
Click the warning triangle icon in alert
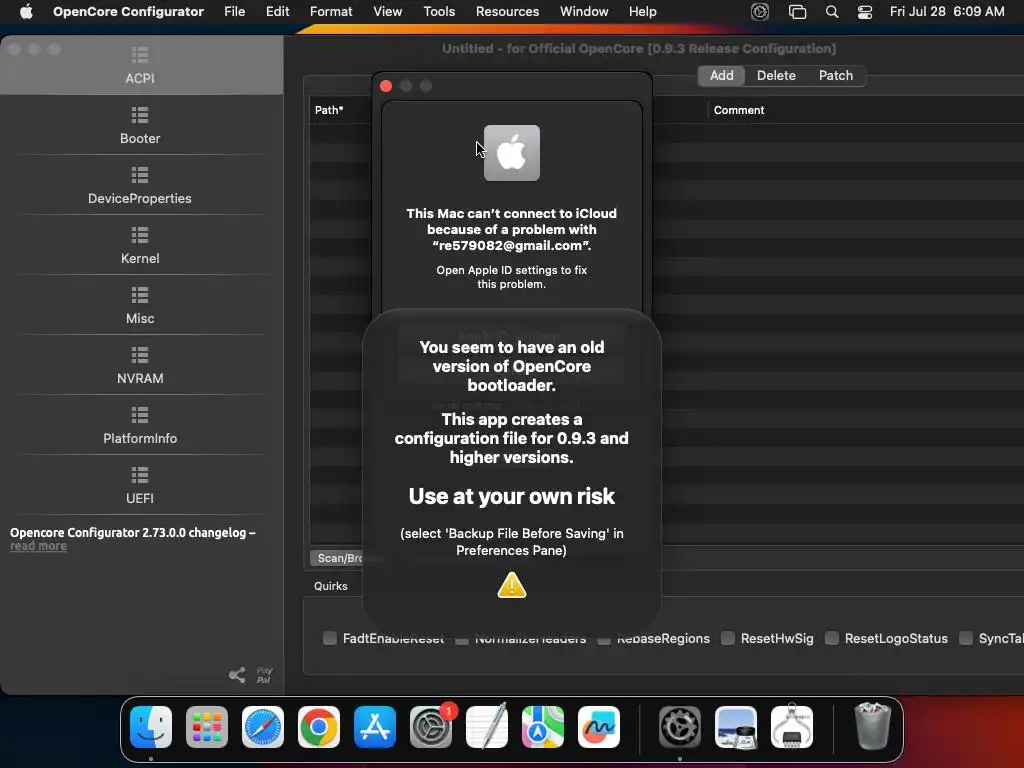[x=512, y=585]
